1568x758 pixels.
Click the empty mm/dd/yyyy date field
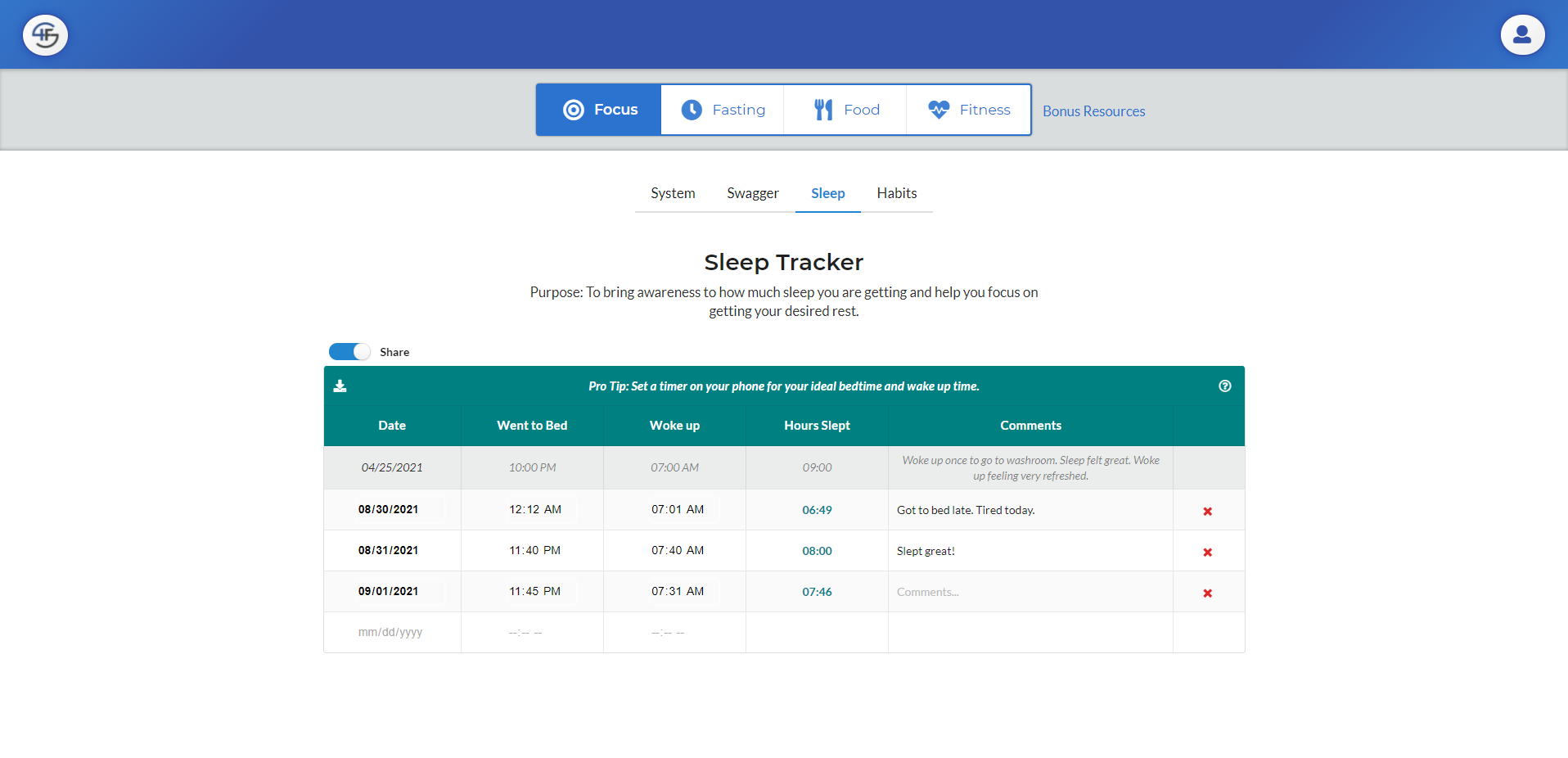(391, 632)
